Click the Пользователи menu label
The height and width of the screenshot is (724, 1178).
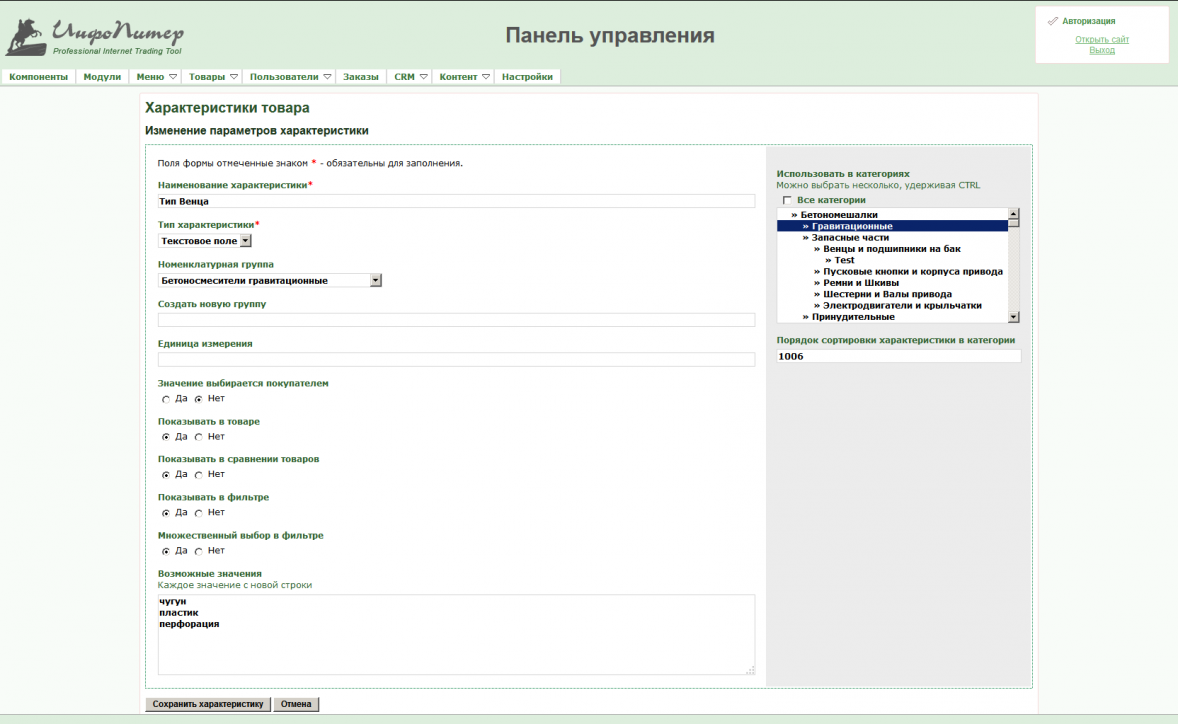click(x=284, y=77)
